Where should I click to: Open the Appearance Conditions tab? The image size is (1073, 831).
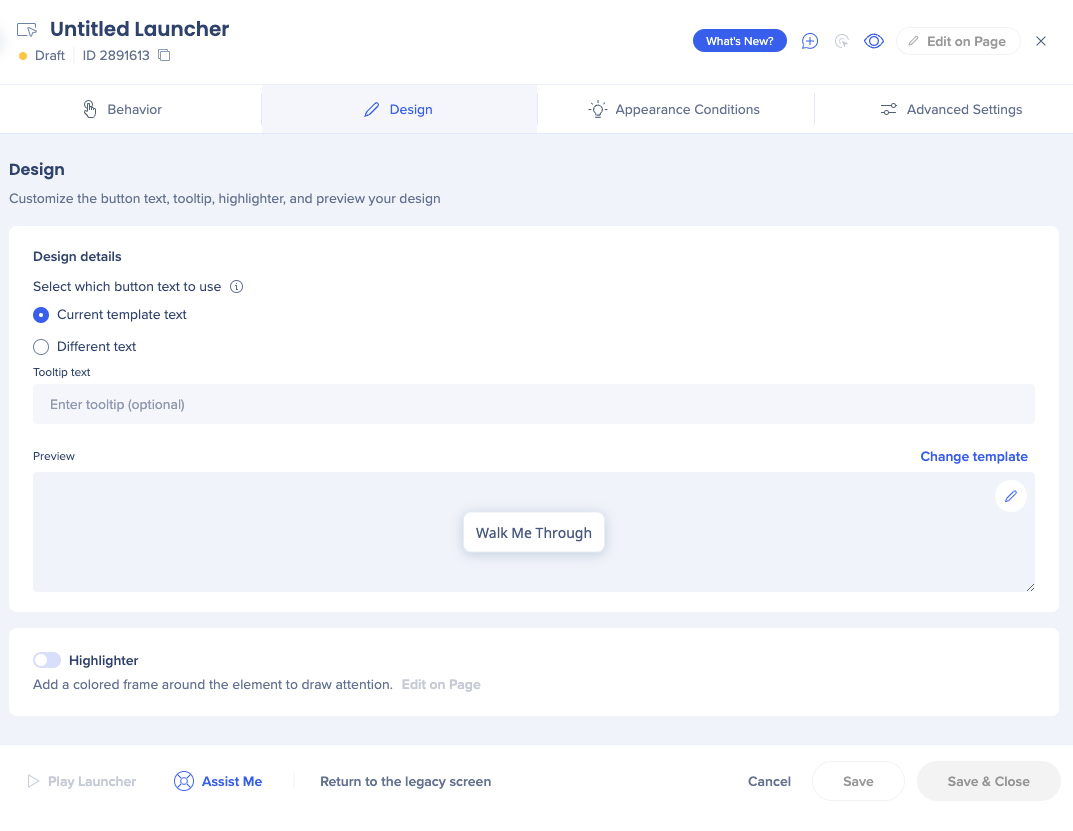coord(675,110)
